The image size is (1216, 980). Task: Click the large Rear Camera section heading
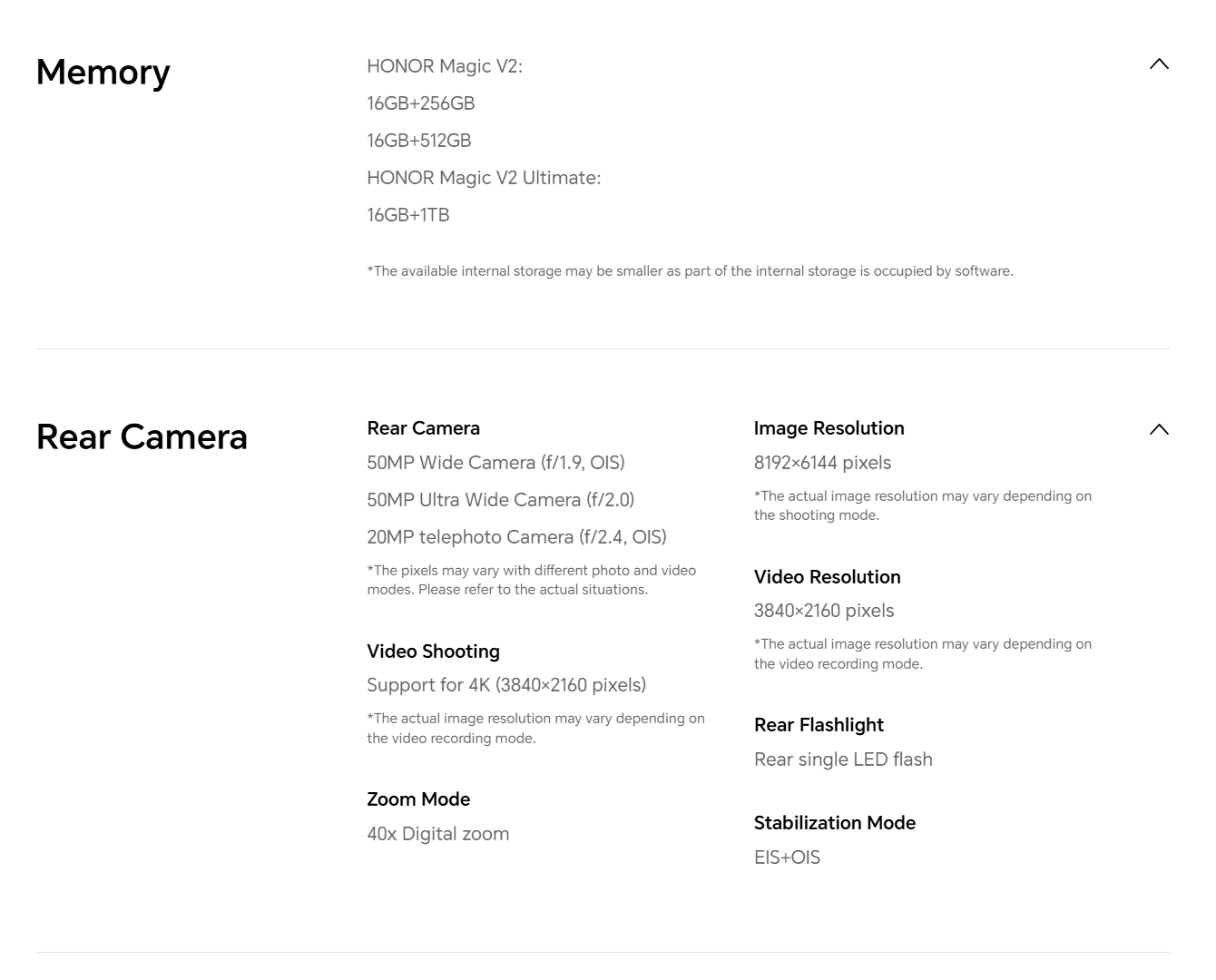point(142,437)
